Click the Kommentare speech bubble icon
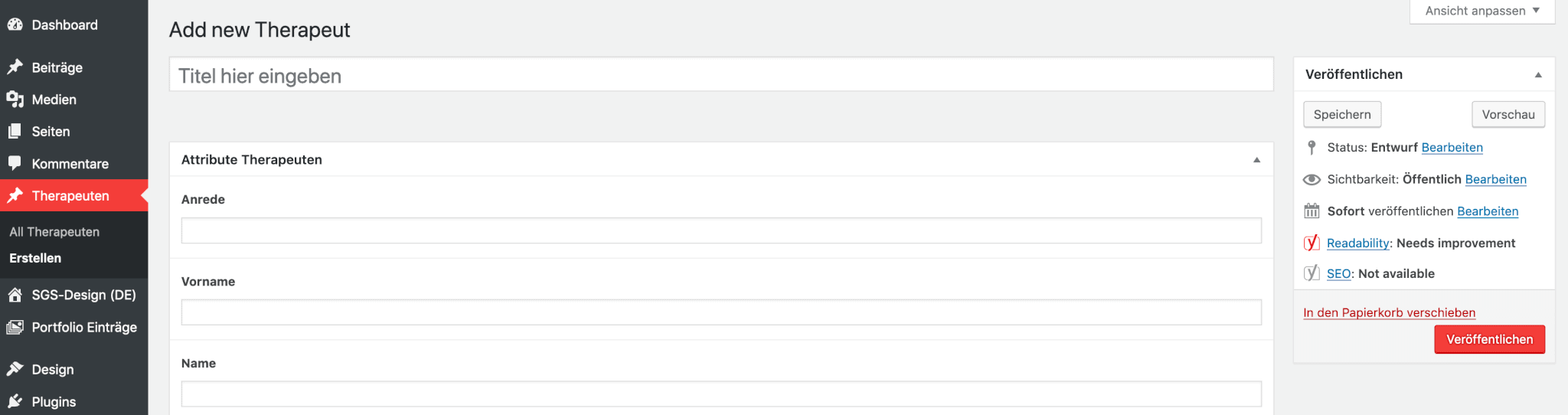 (15, 164)
